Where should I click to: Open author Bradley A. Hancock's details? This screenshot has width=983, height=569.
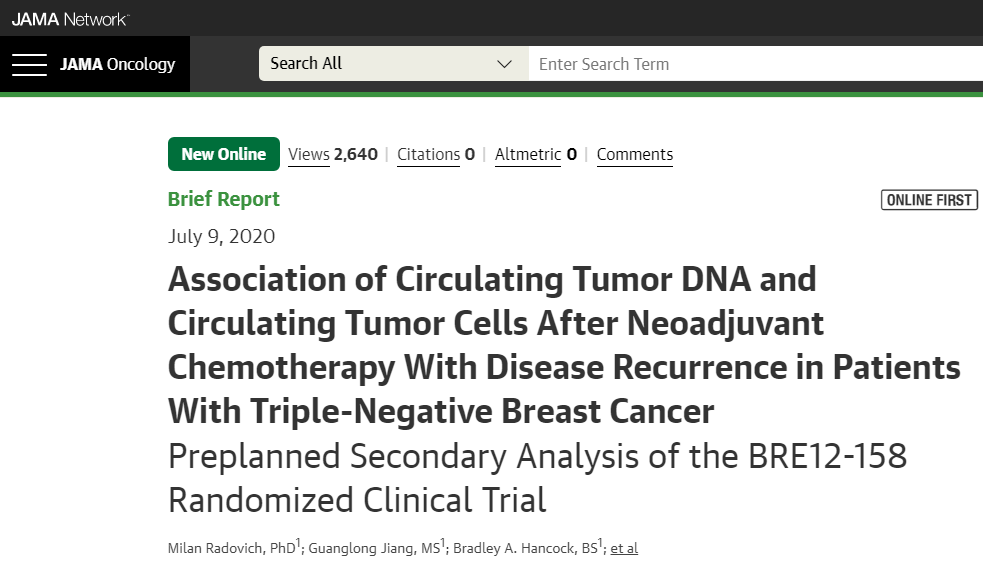(x=538, y=548)
